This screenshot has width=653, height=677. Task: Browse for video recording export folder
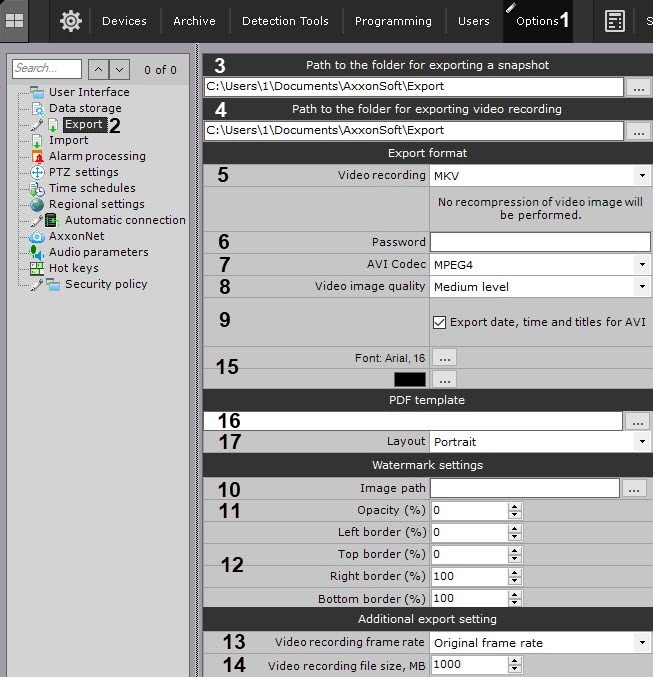pyautogui.click(x=639, y=131)
